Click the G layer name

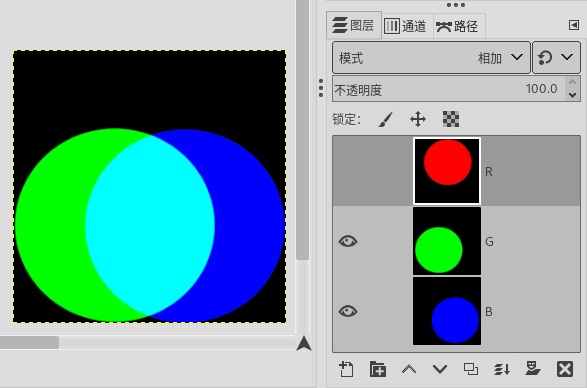pyautogui.click(x=489, y=242)
